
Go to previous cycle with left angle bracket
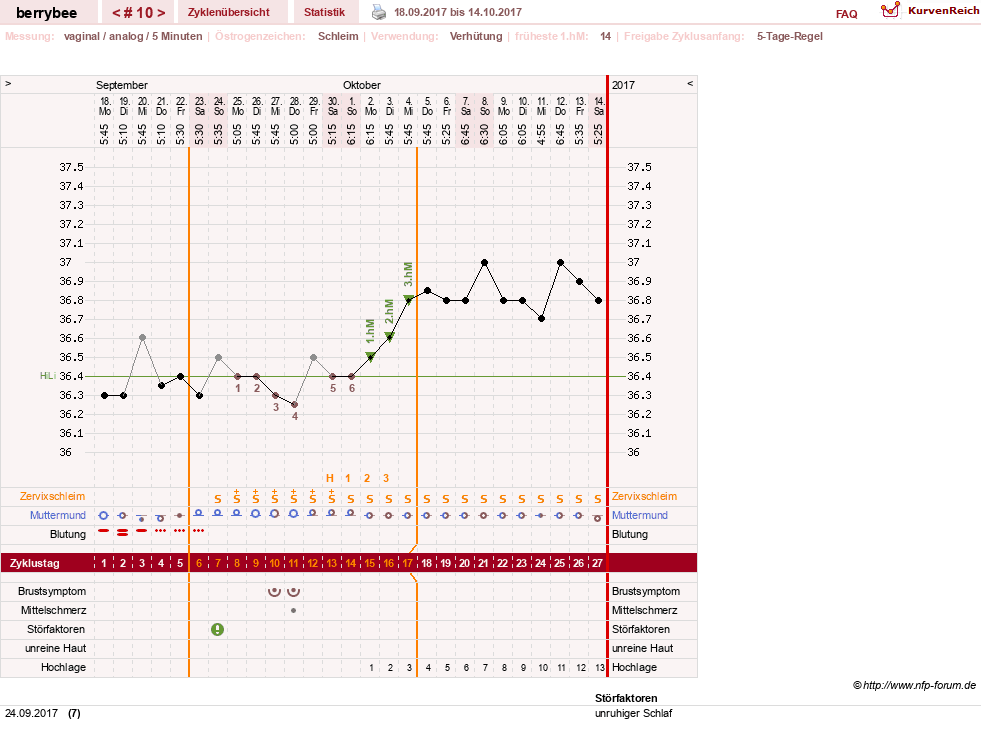pos(116,13)
